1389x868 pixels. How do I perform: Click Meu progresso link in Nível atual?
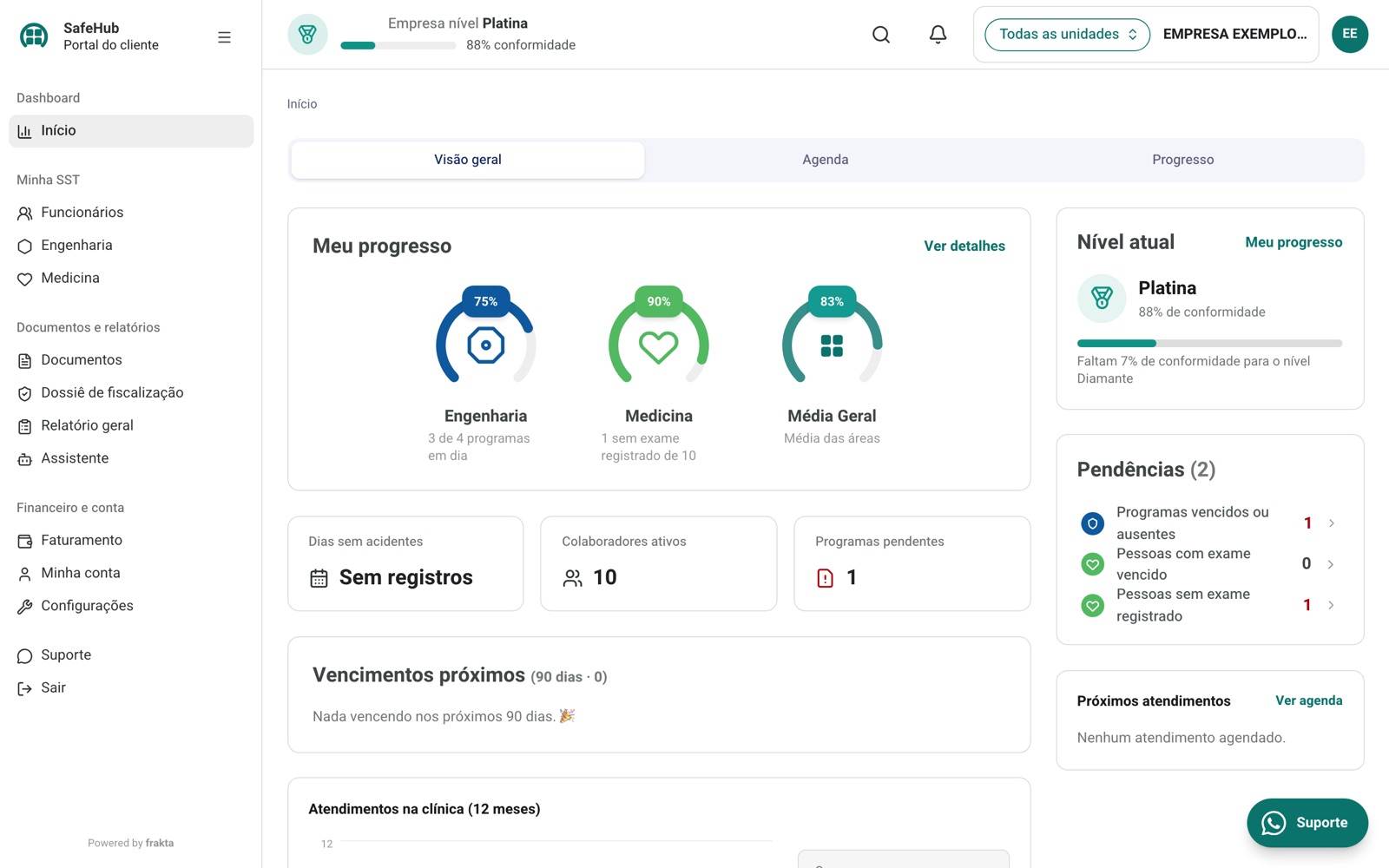point(1294,242)
